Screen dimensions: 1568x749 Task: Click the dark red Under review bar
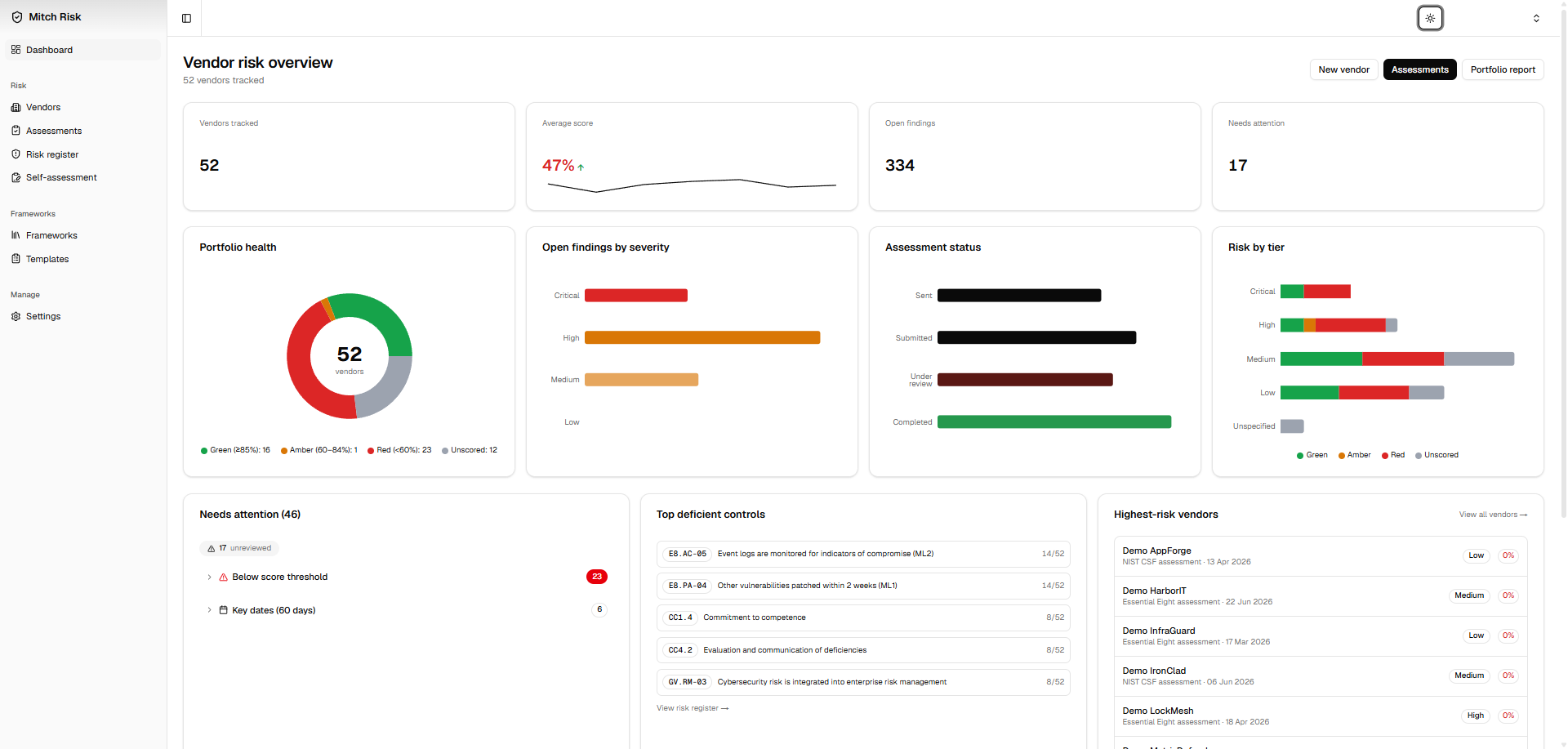pyautogui.click(x=1025, y=380)
